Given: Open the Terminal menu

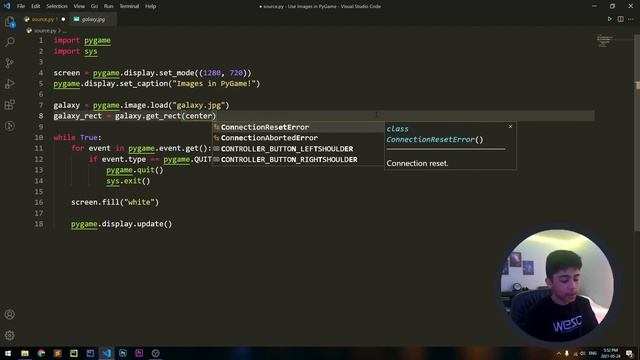Looking at the screenshot, I should [129, 6].
